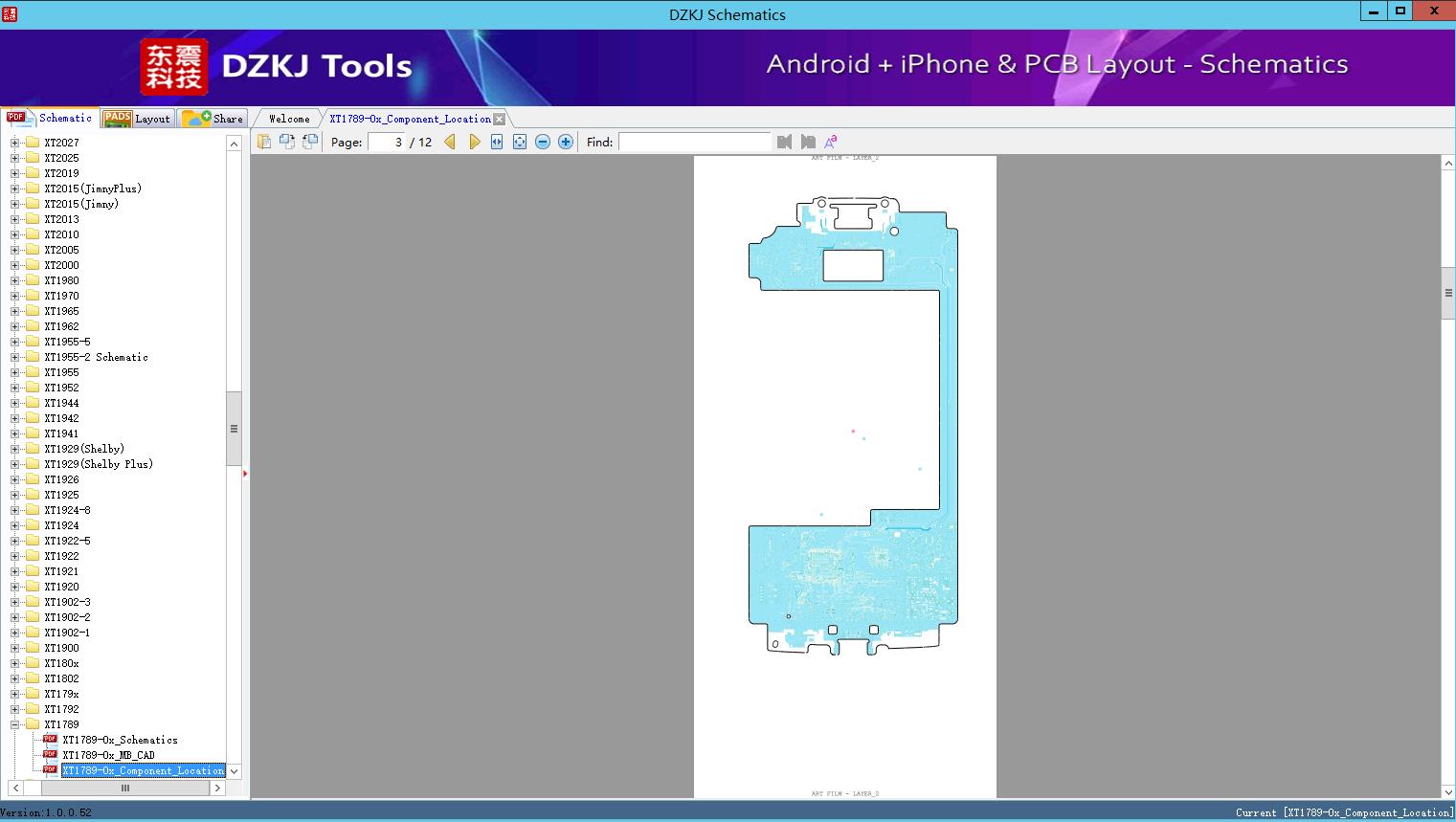
Task: Select the XT2010 folder
Action: (61, 234)
